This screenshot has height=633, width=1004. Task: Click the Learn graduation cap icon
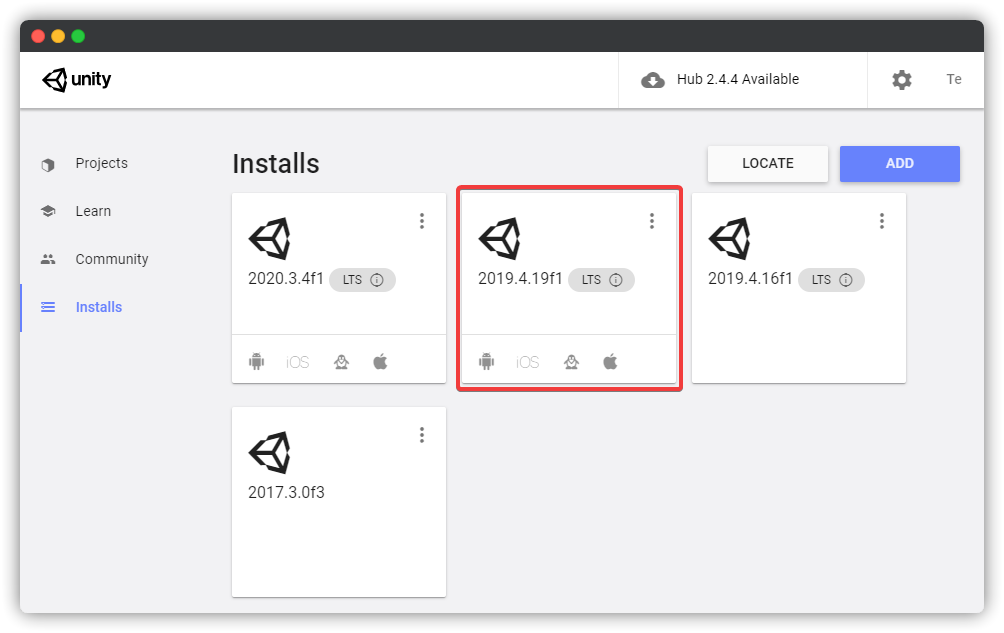[48, 211]
